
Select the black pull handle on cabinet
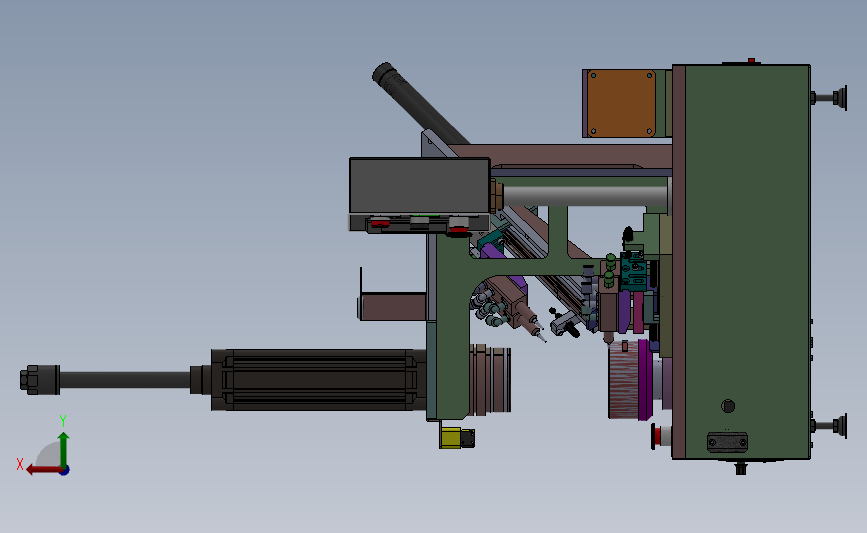(x=728, y=442)
